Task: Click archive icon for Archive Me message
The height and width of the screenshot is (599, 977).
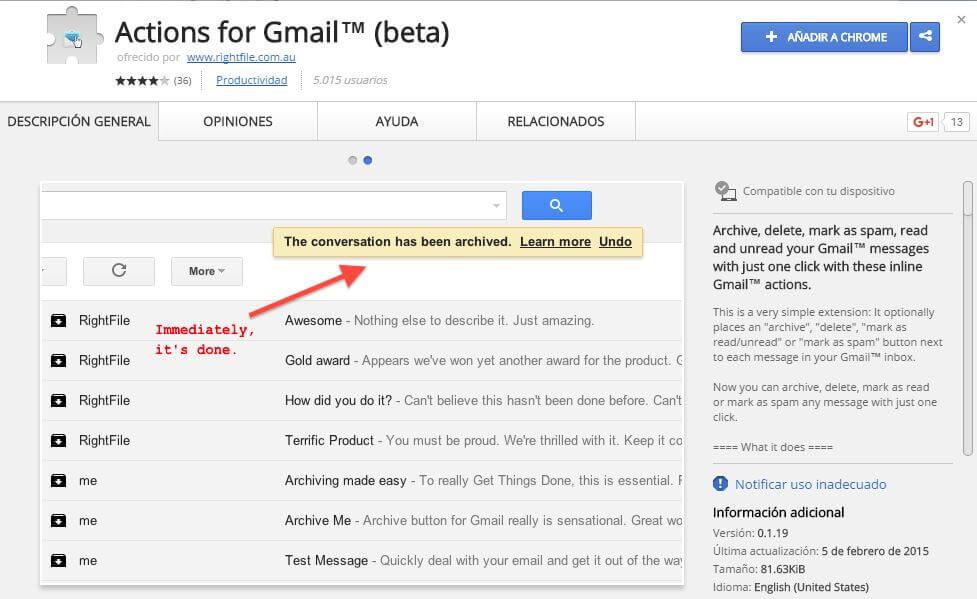Action: click(x=58, y=520)
